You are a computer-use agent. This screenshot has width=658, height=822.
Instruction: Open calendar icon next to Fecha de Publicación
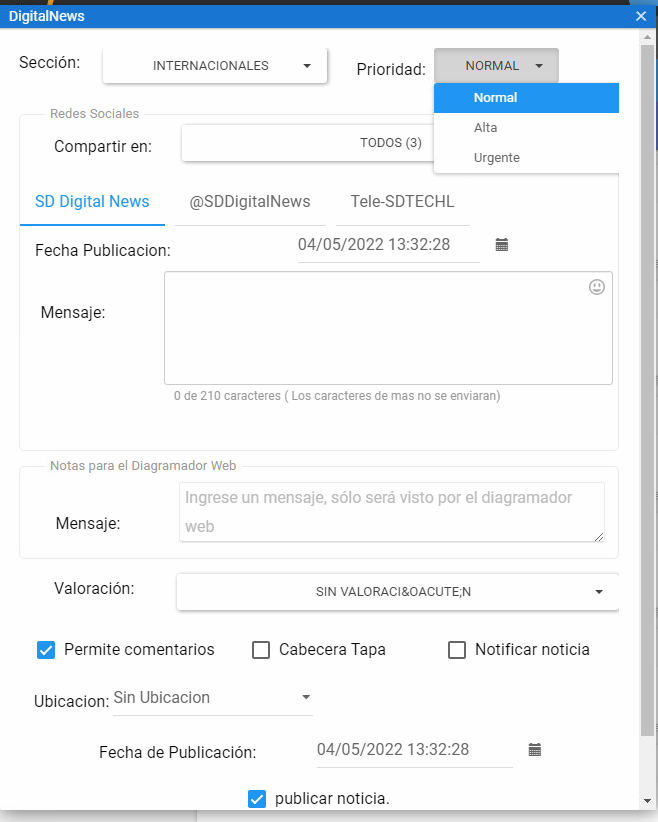point(534,750)
